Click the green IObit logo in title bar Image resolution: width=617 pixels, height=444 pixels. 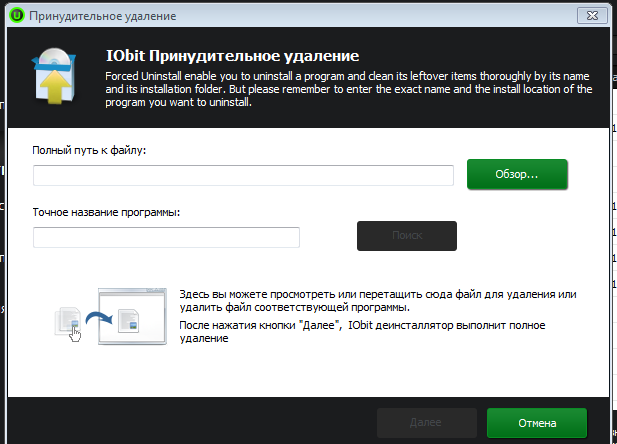coord(17,16)
